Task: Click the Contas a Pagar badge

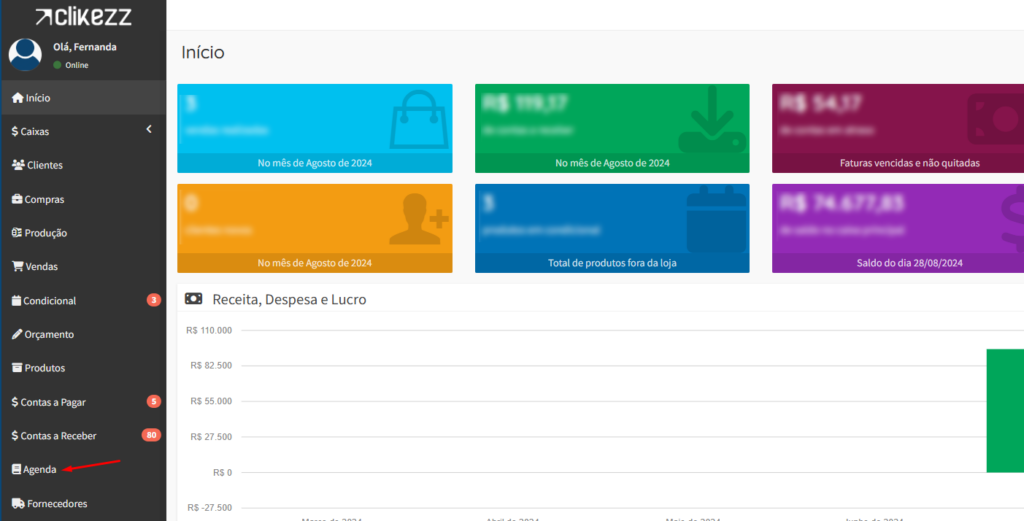Action: [153, 402]
